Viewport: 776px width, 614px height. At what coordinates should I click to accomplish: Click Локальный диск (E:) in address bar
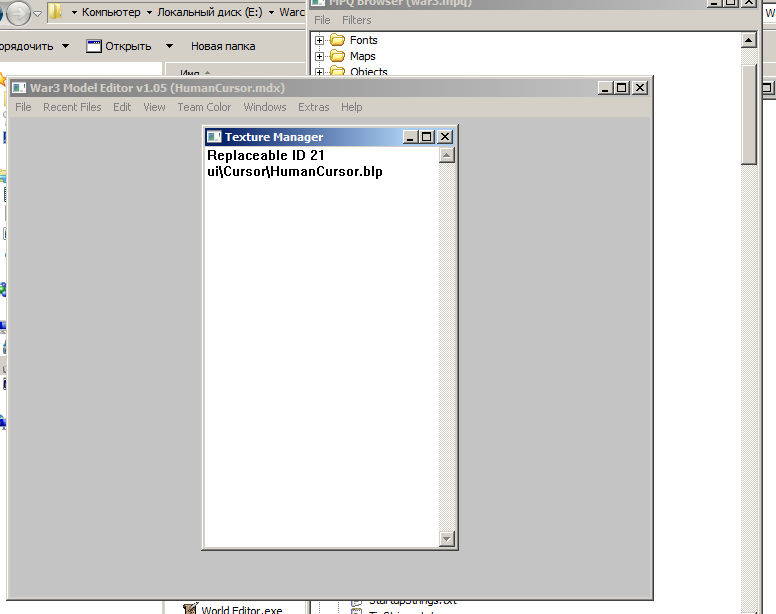coord(210,12)
